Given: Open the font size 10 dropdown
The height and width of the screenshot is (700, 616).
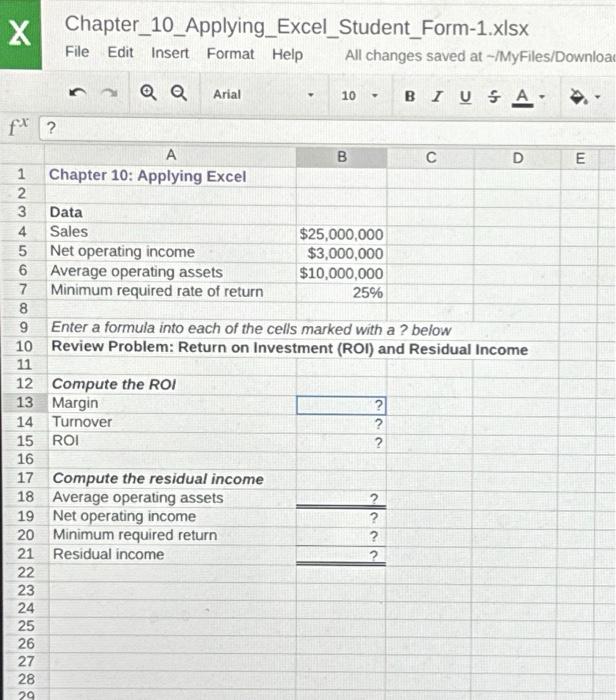Looking at the screenshot, I should pyautogui.click(x=359, y=96).
